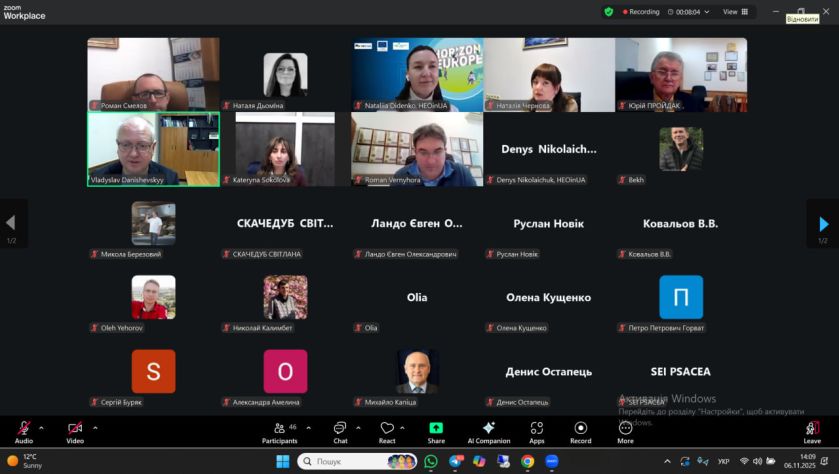Click the Руслан Новік name tile
Screen dimensions: 839x474
pos(549,223)
